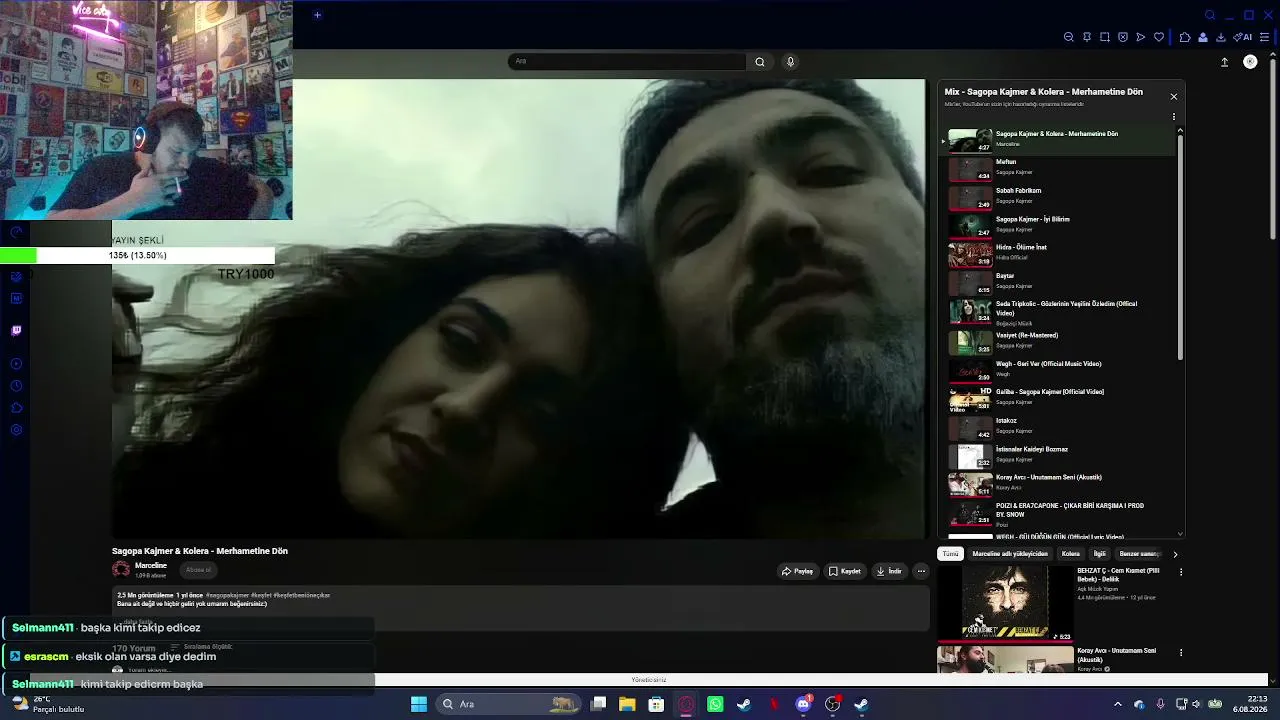
Task: Open the extensions cube in browser sidebar
Action: 16,408
